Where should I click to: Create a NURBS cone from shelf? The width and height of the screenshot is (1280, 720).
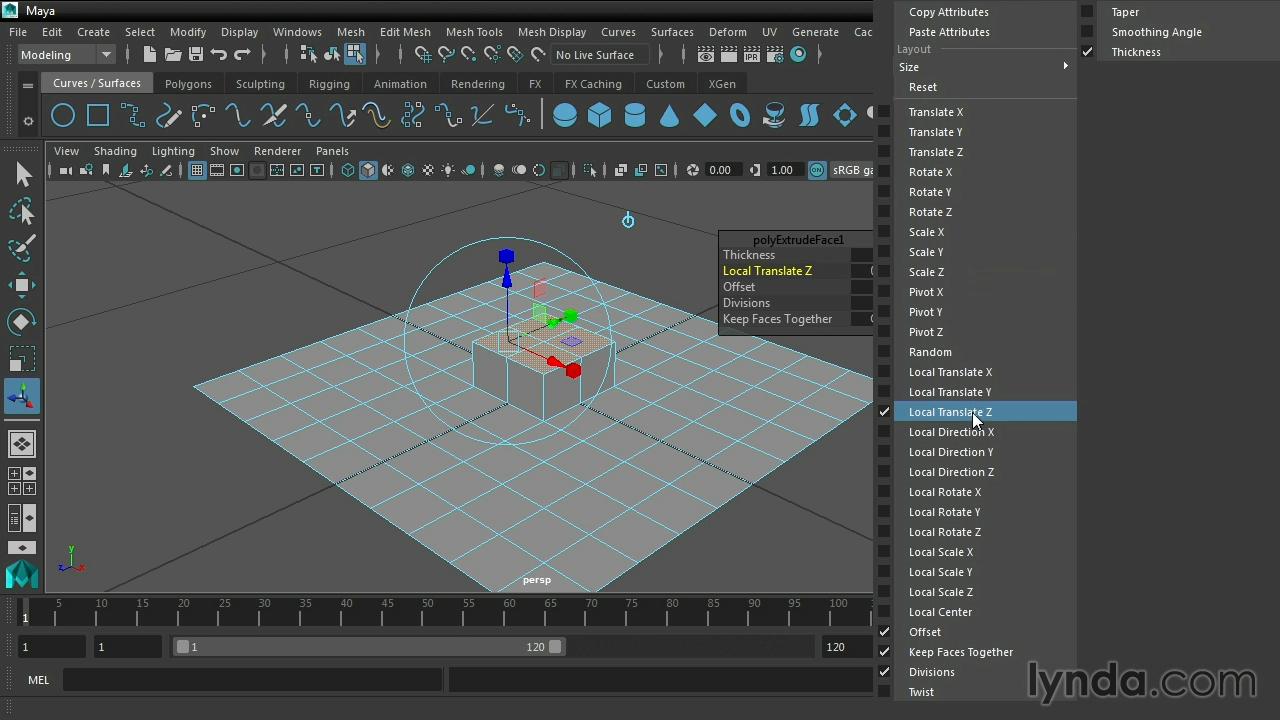pyautogui.click(x=669, y=116)
